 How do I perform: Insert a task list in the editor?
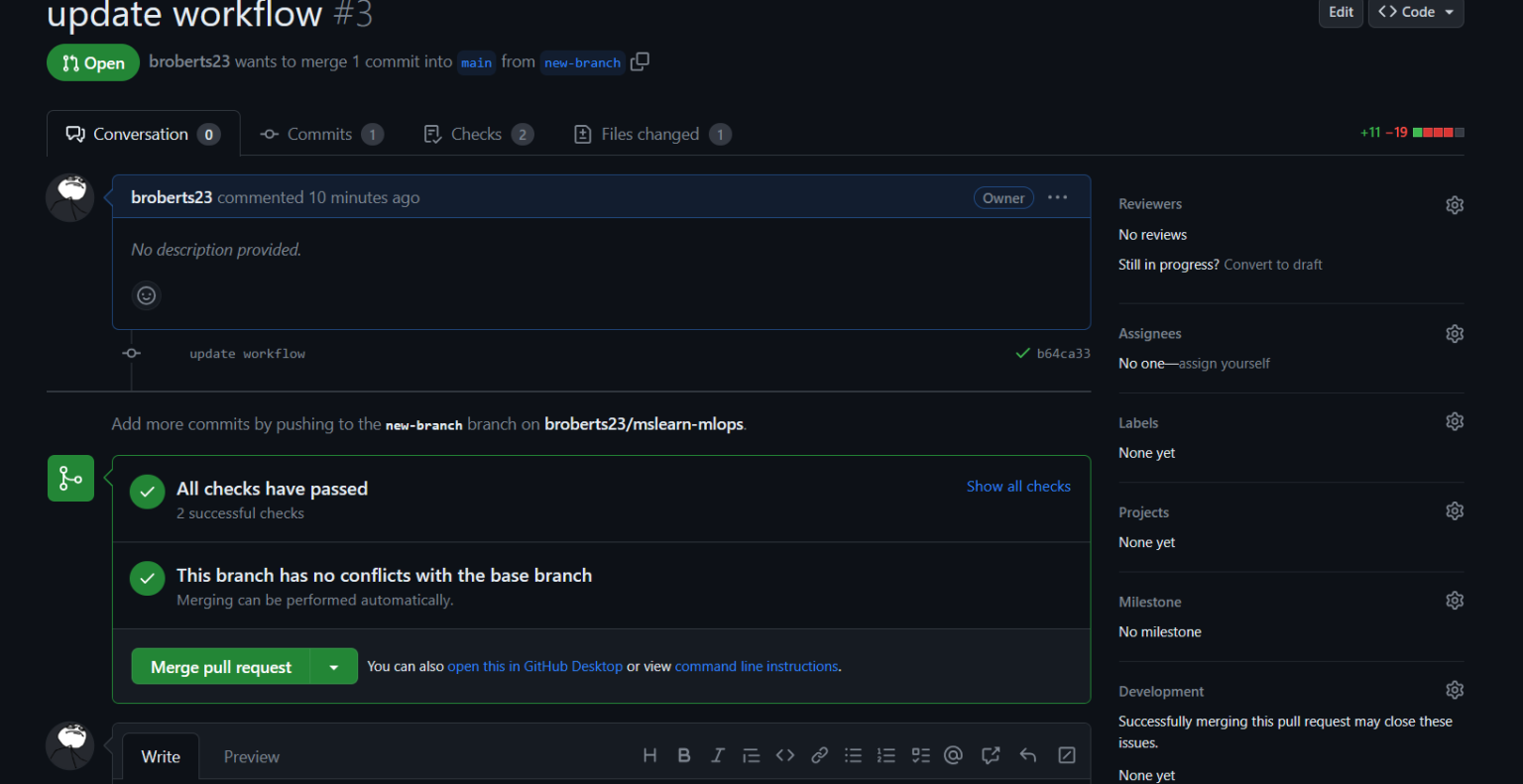(x=921, y=755)
